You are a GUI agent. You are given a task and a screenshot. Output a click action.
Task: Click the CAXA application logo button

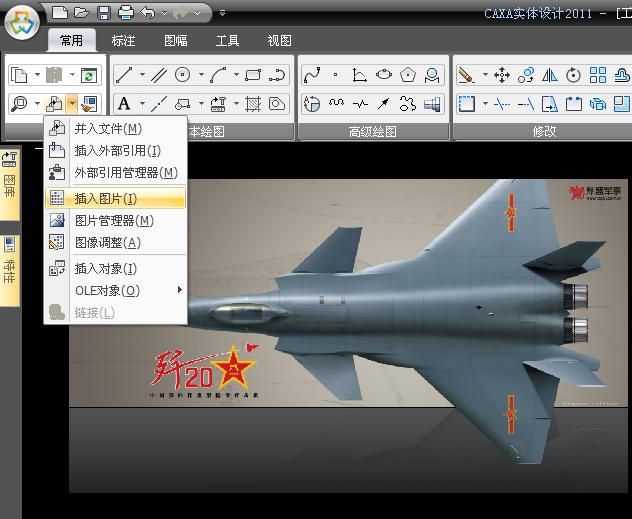point(22,22)
